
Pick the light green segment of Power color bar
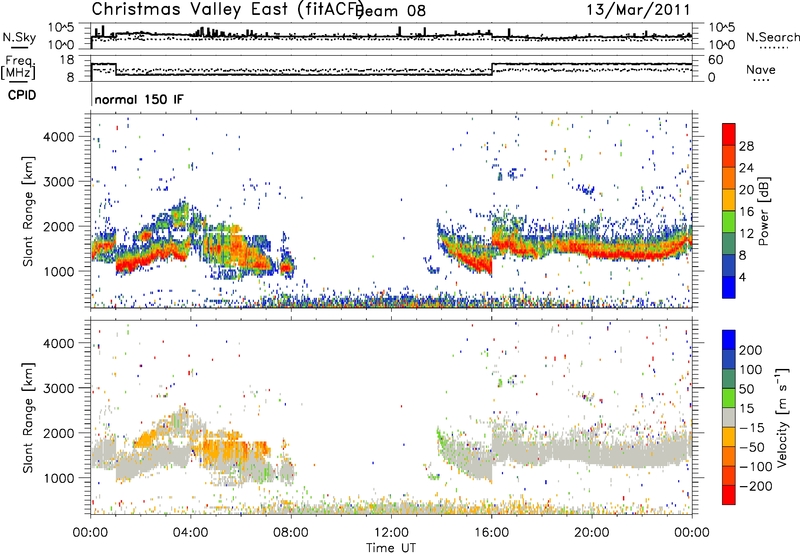click(729, 222)
